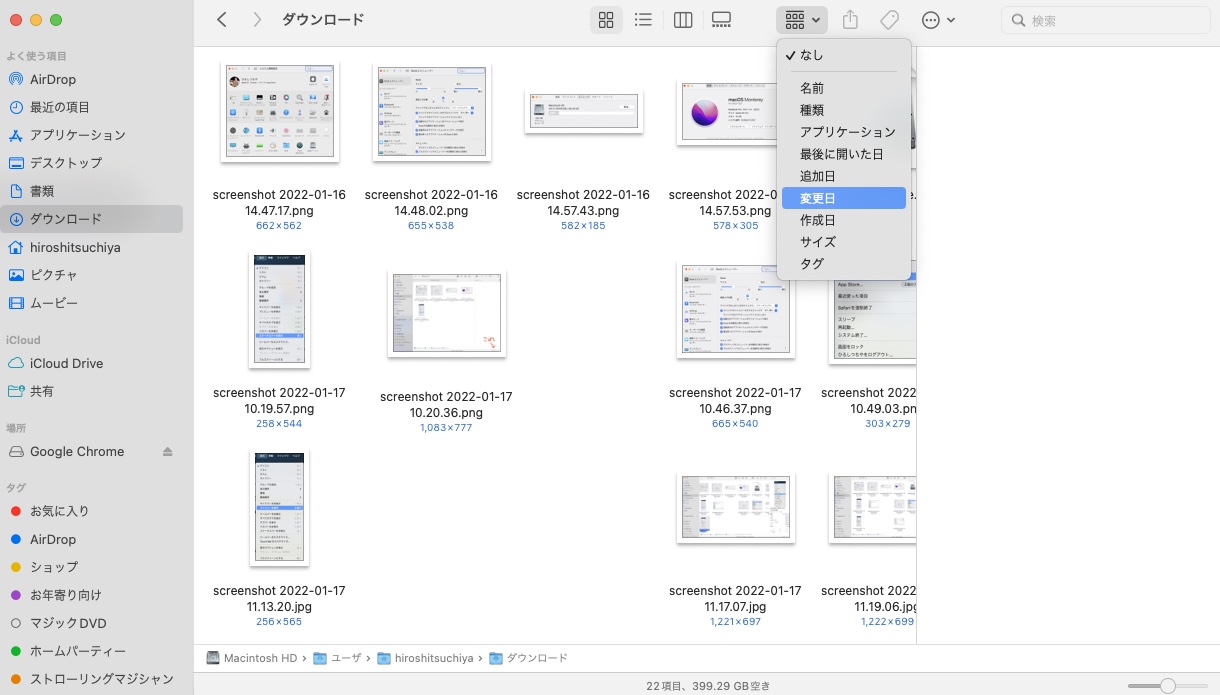1220x695 pixels.
Task: Open the group-by dropdown button
Action: (802, 20)
